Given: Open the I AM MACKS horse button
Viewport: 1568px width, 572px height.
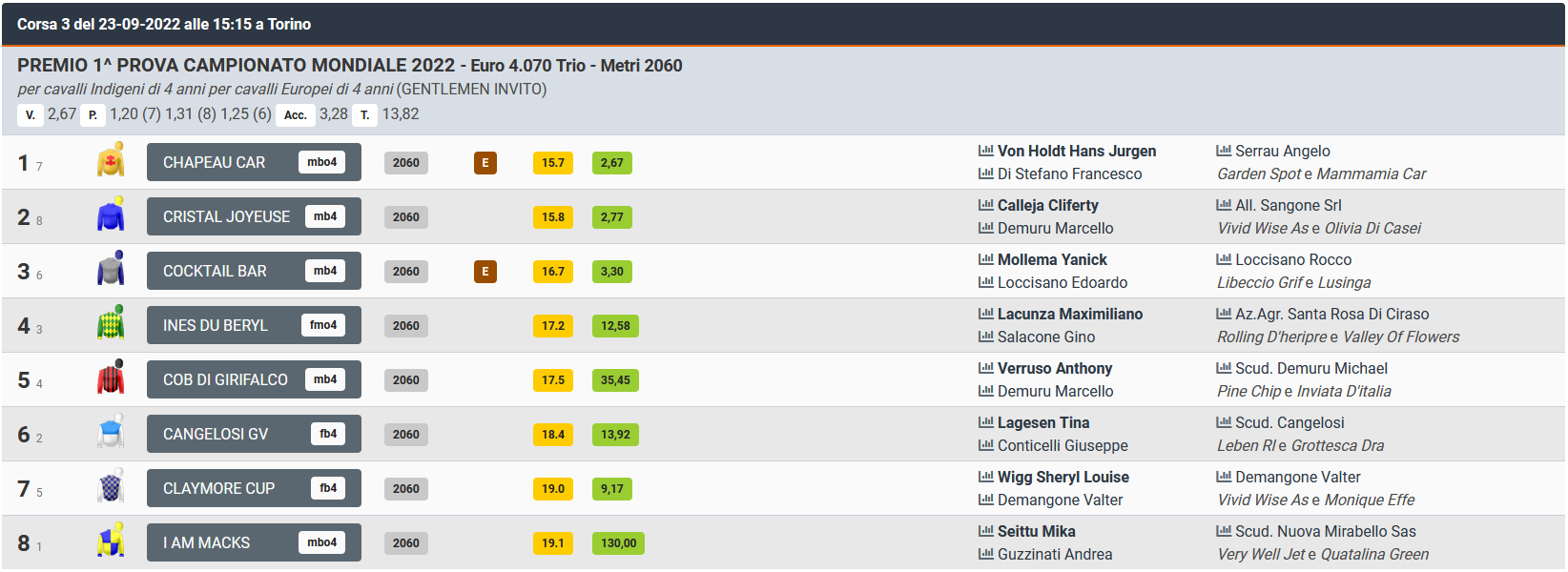Looking at the screenshot, I should tap(254, 542).
